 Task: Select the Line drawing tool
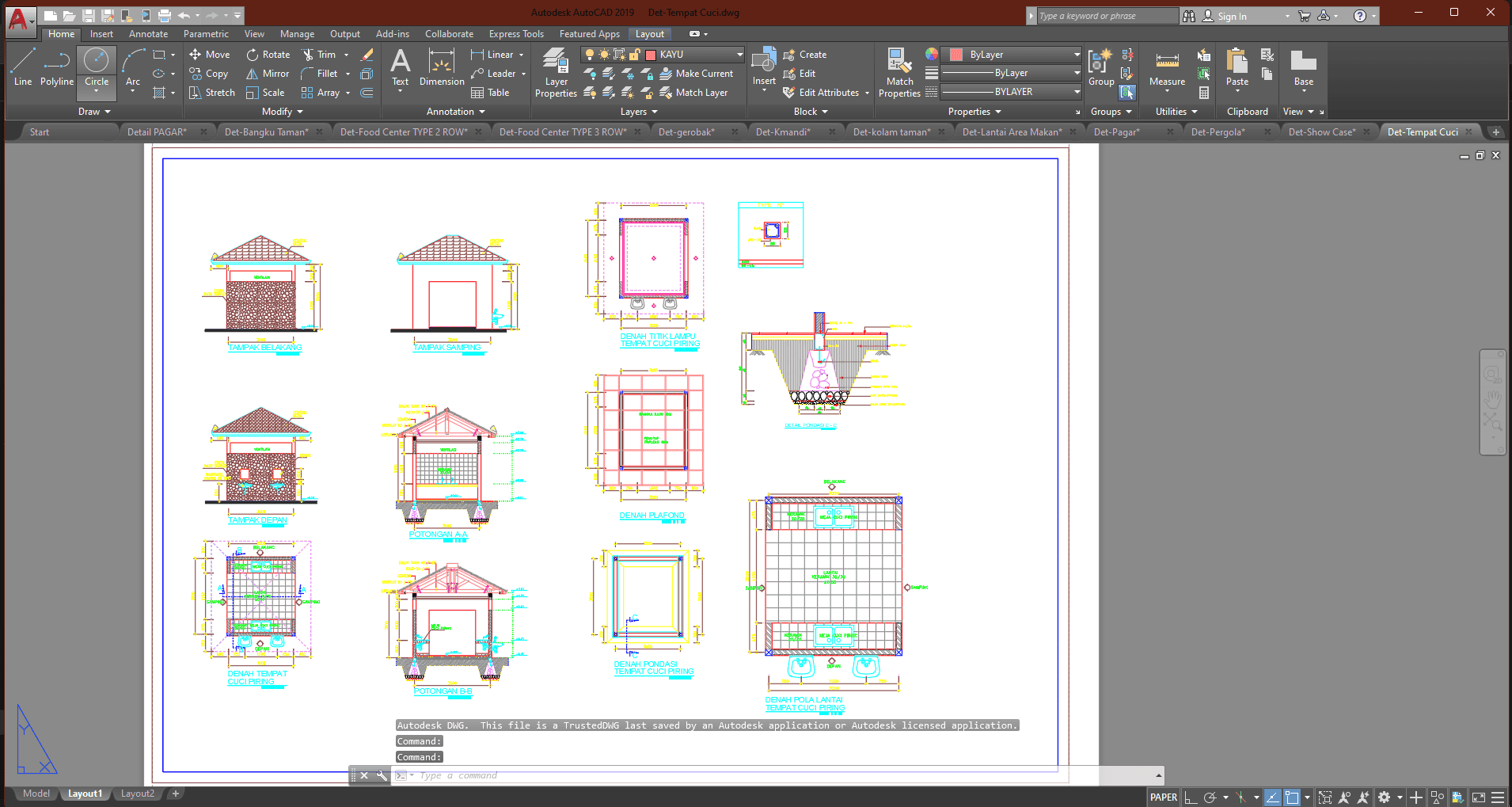pyautogui.click(x=23, y=67)
